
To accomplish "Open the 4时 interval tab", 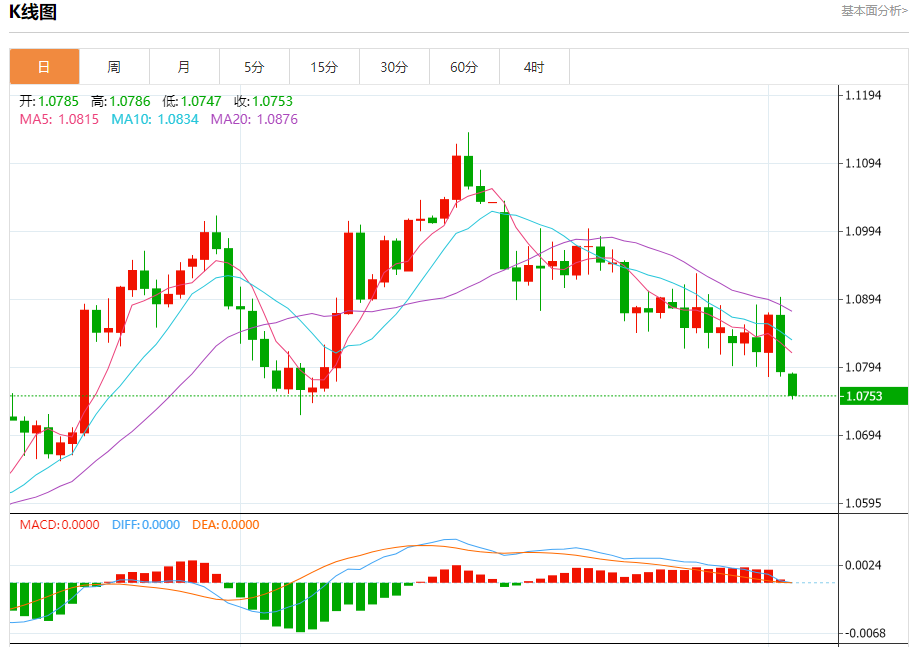I will tap(535, 67).
